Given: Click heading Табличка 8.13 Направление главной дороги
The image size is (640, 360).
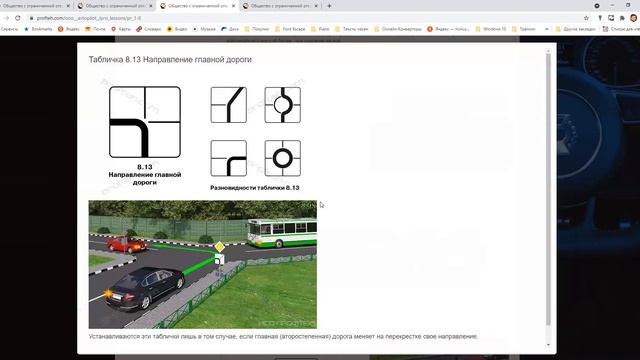Looking at the screenshot, I should click(170, 60).
